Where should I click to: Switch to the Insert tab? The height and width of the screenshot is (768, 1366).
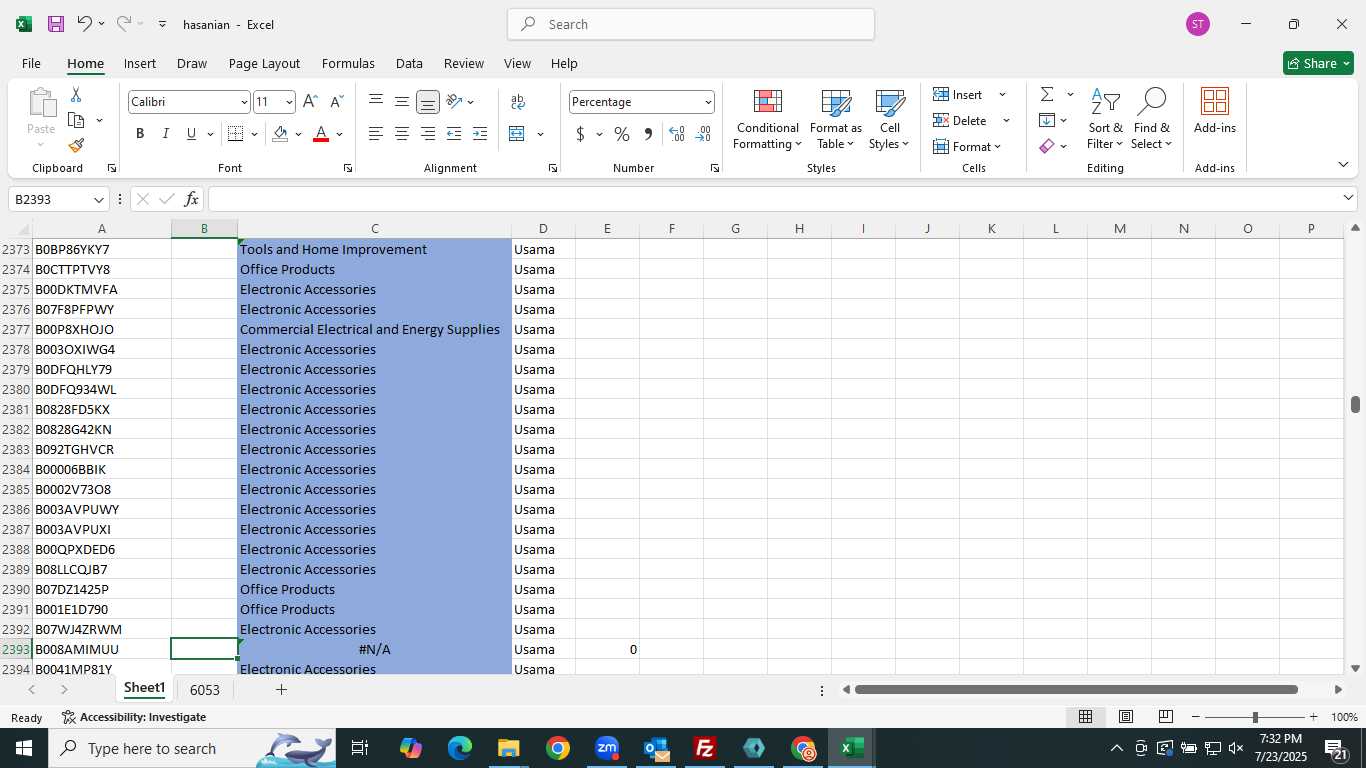140,63
